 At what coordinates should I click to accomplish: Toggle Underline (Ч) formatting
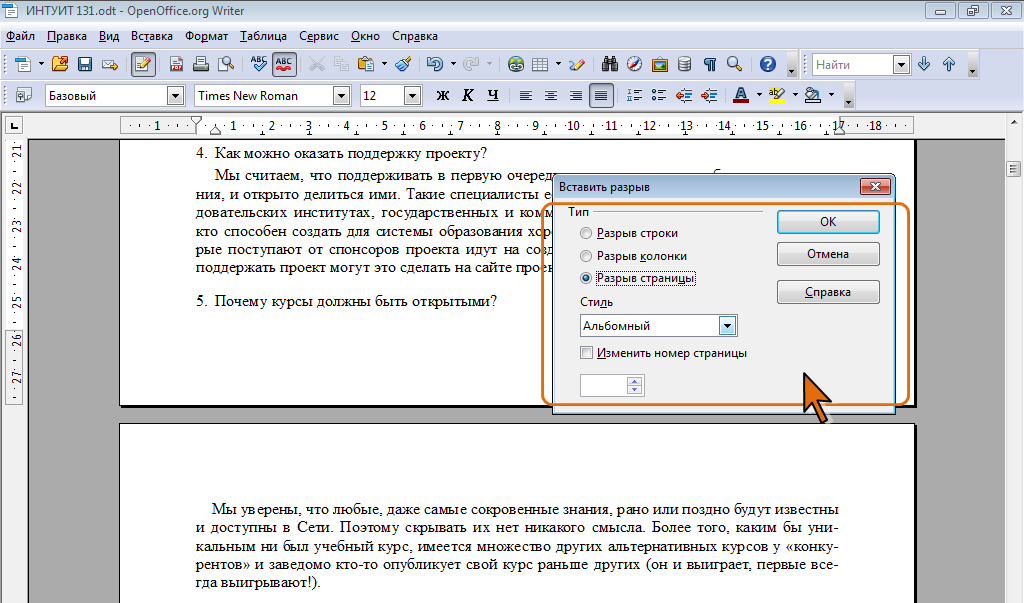click(x=493, y=95)
